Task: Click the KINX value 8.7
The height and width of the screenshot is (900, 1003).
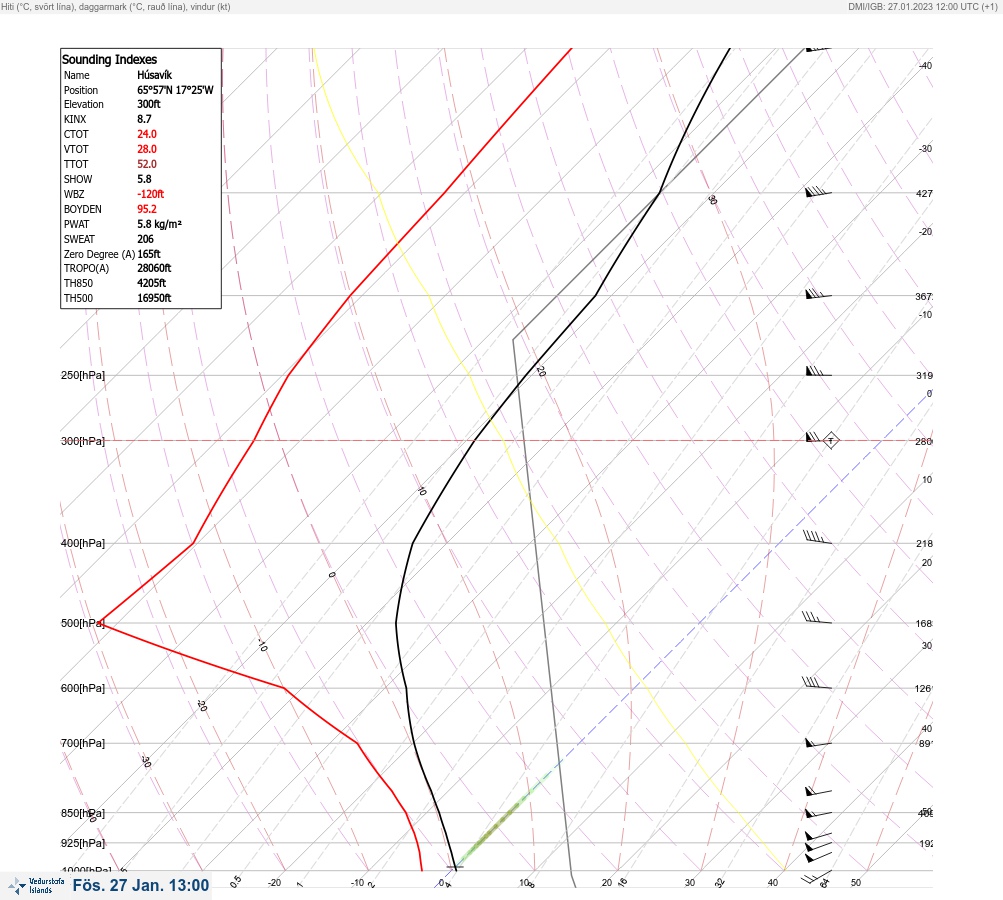Action: pos(144,119)
